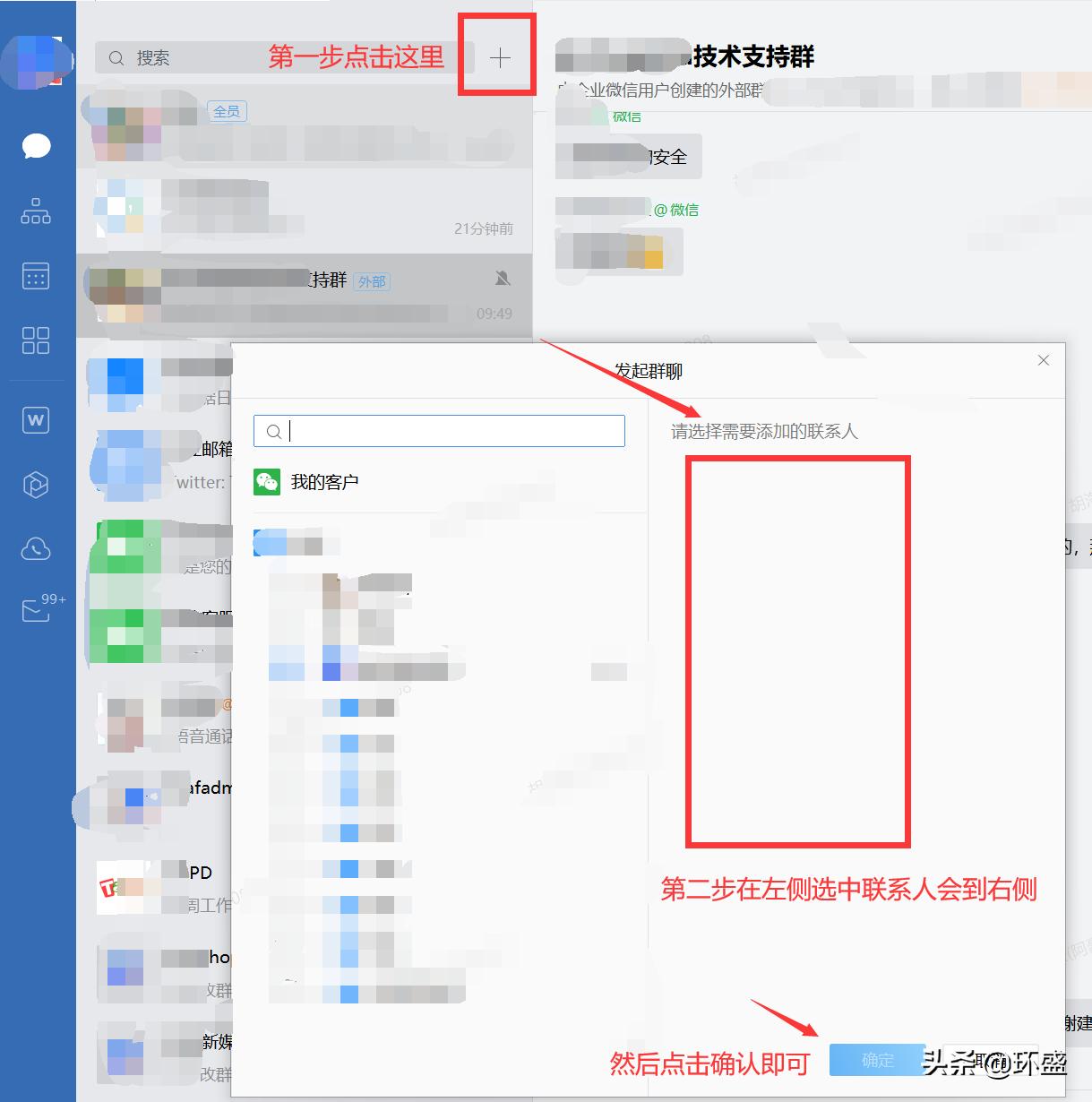Open the Calendar schedule icon in sidebar
This screenshot has height=1102, width=1092.
[36, 276]
